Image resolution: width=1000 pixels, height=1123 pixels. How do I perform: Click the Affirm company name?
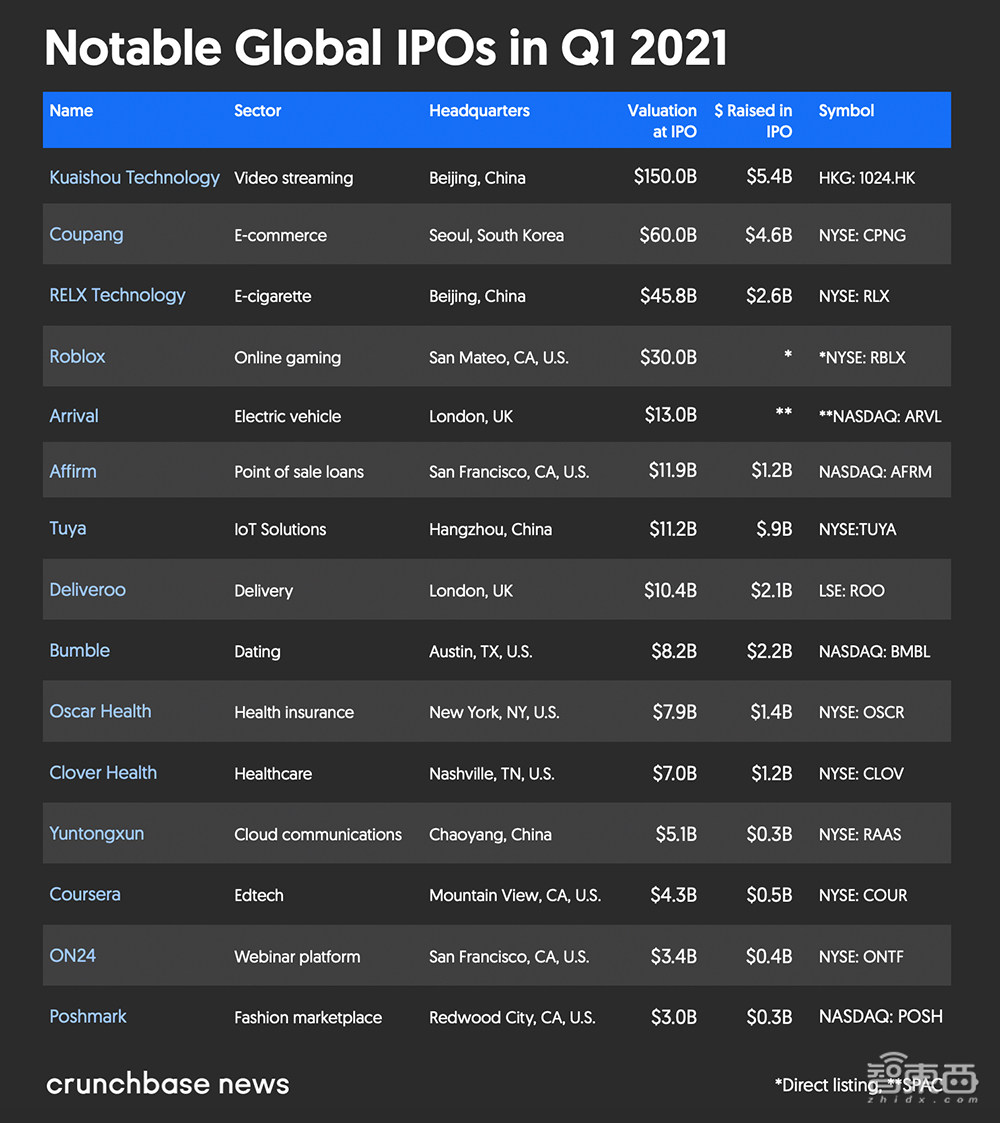point(73,471)
